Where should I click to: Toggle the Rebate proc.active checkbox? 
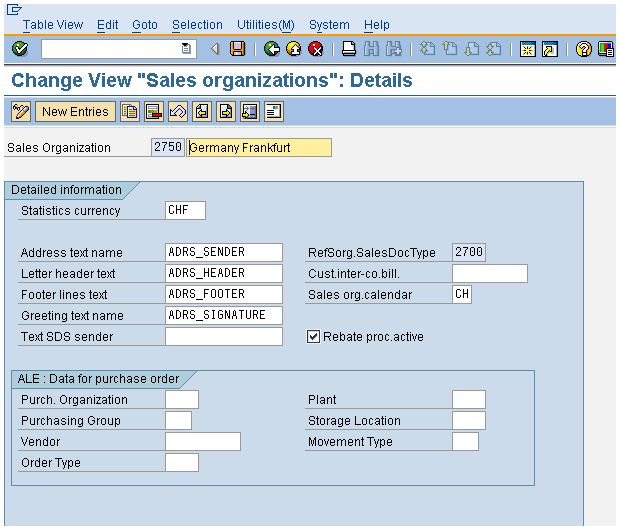pyautogui.click(x=314, y=337)
